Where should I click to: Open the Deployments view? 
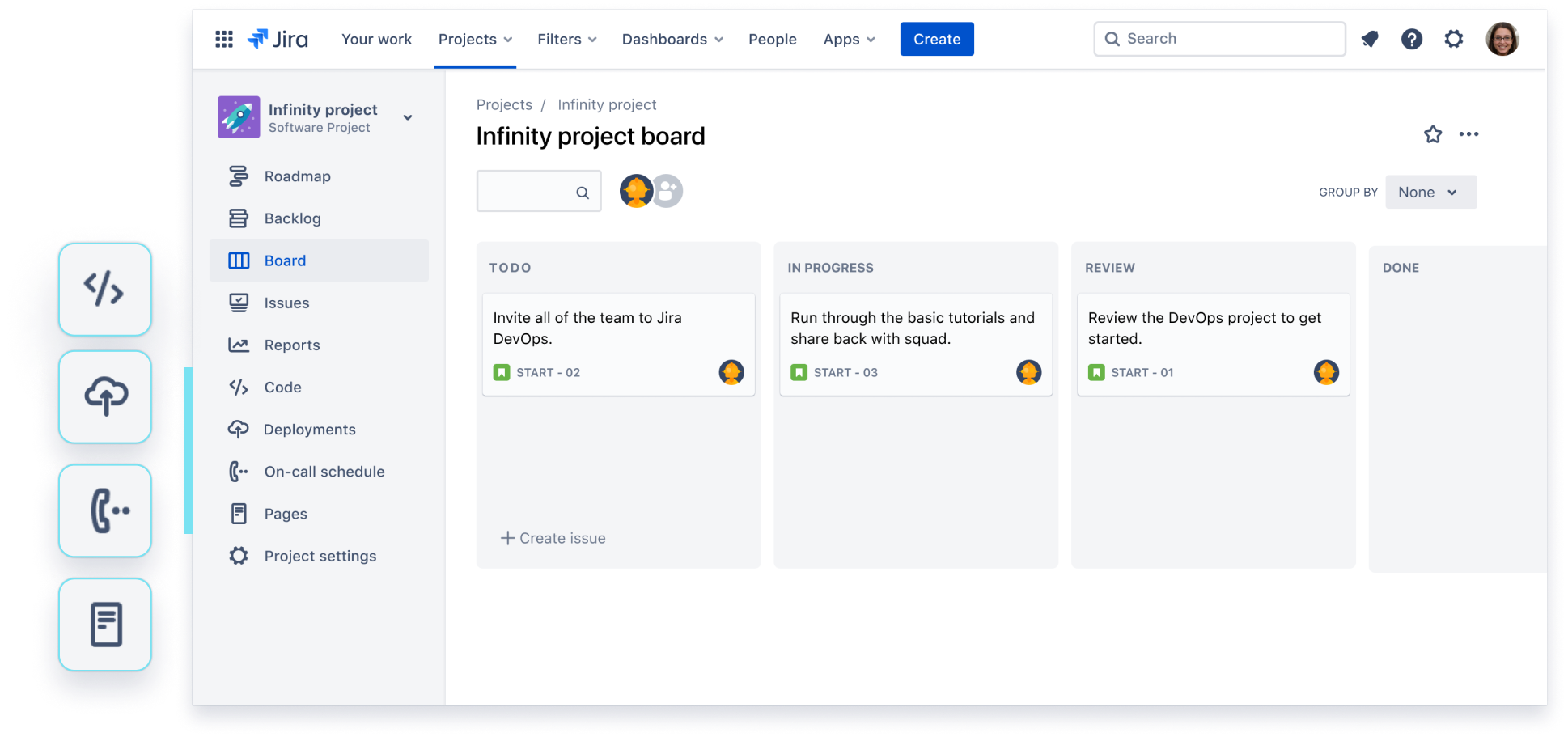pos(239,429)
